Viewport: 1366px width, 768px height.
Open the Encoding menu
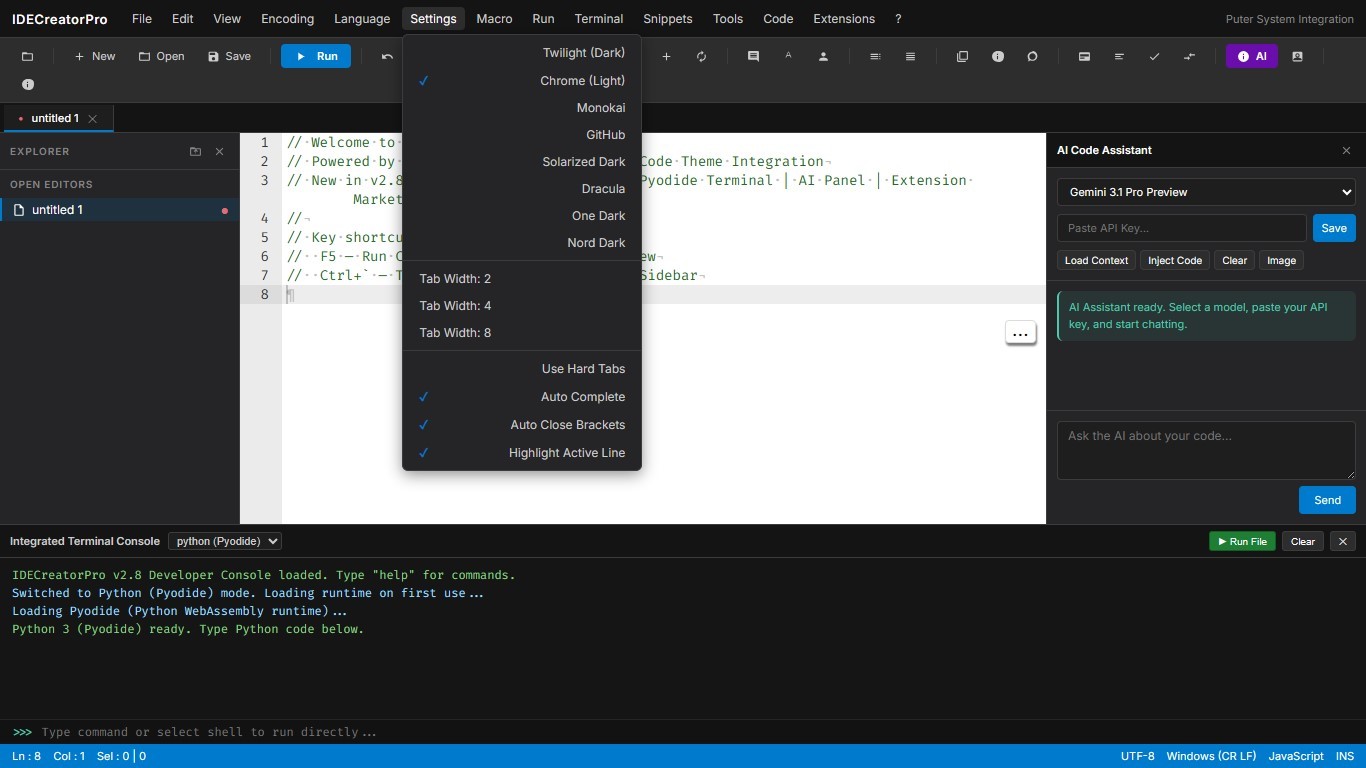click(287, 19)
